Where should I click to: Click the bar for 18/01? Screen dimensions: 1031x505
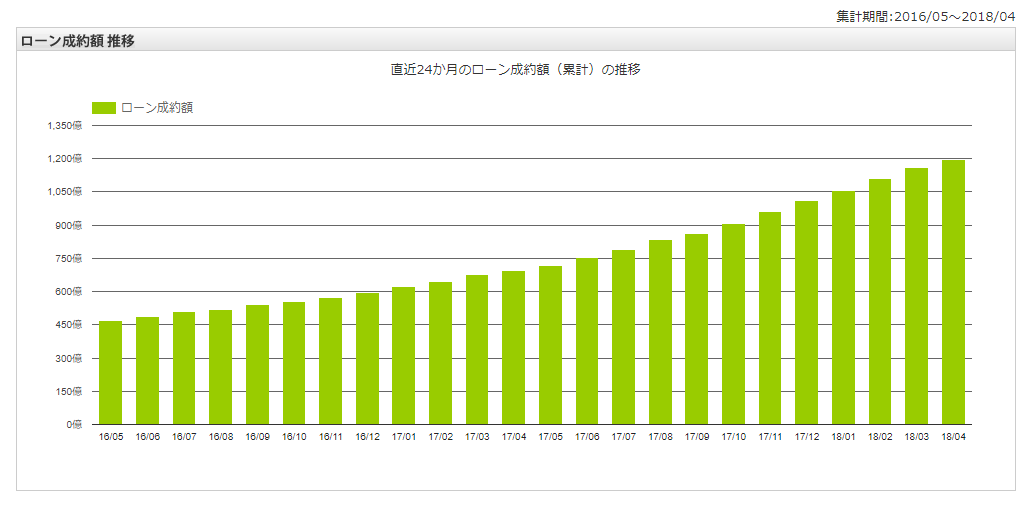843,308
